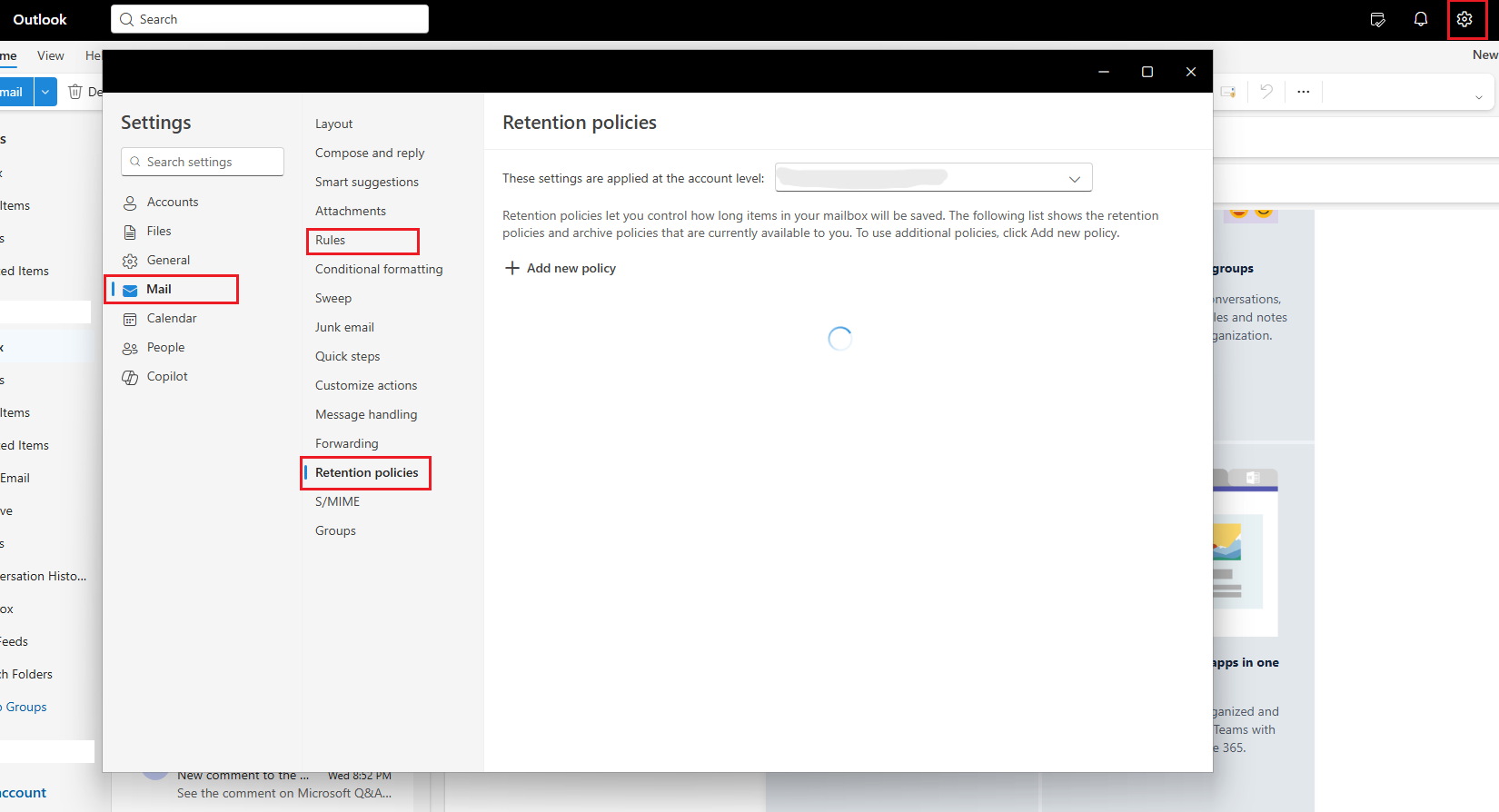1499x812 pixels.
Task: Click the plus icon beside Add new policy
Action: (x=512, y=268)
